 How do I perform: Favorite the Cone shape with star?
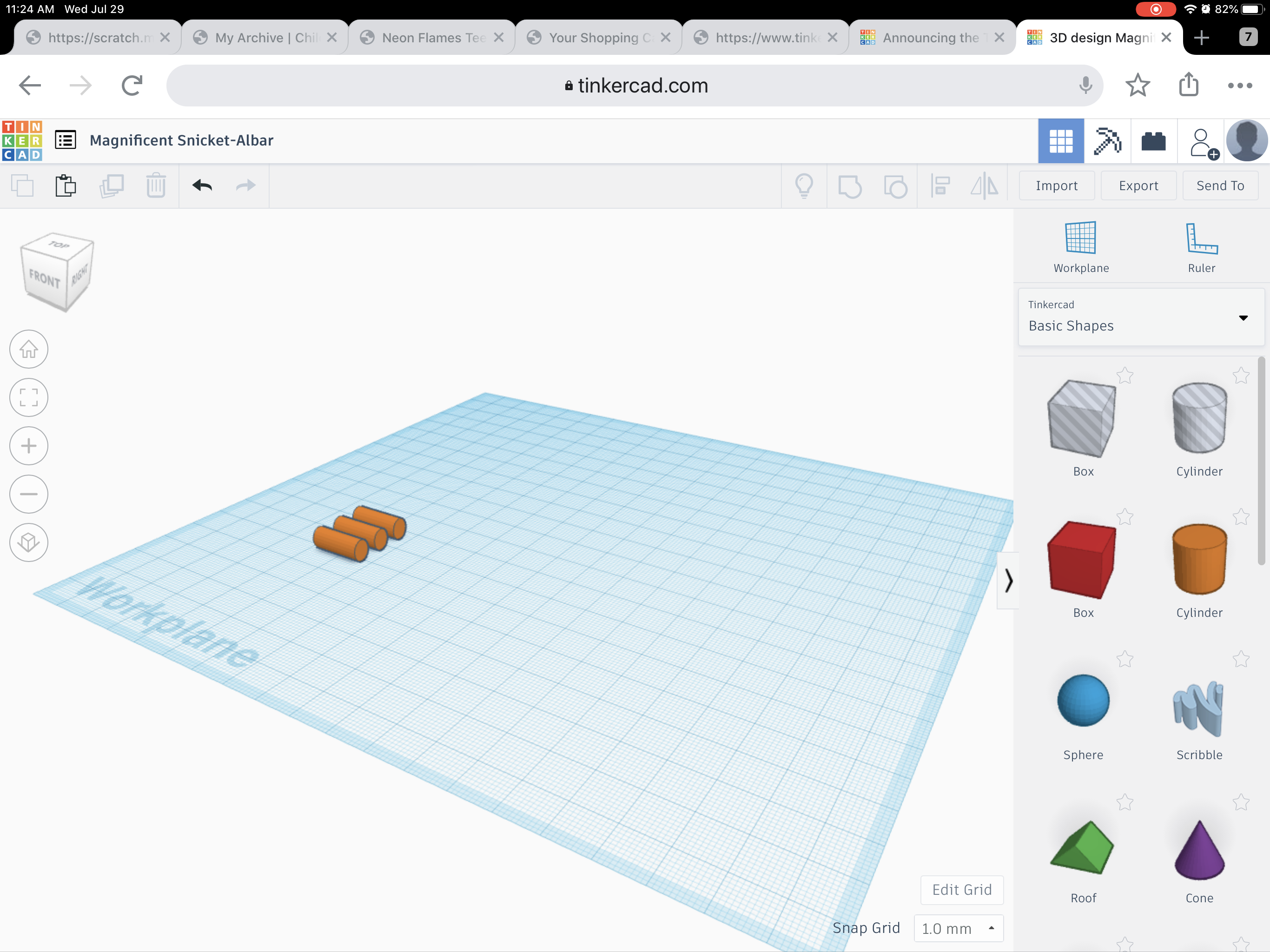[1241, 802]
